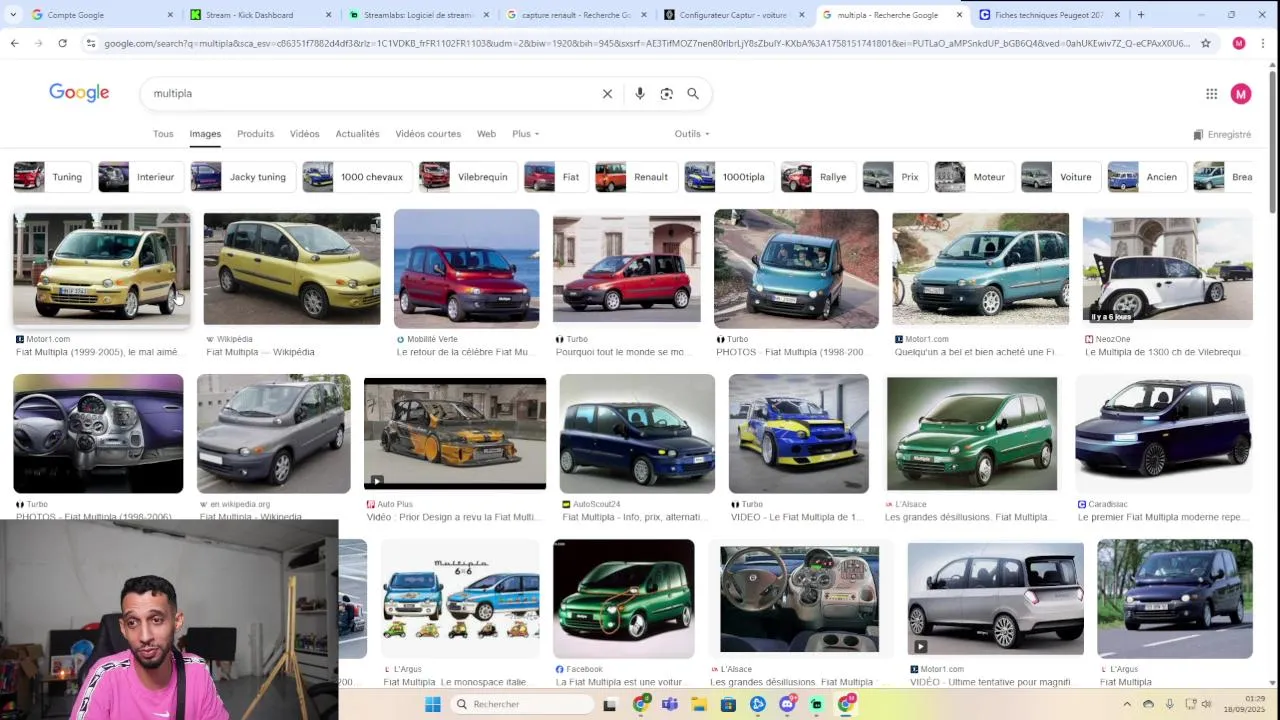Viewport: 1280px width, 720px height.
Task: Select the Tous search filter
Action: pos(163,133)
